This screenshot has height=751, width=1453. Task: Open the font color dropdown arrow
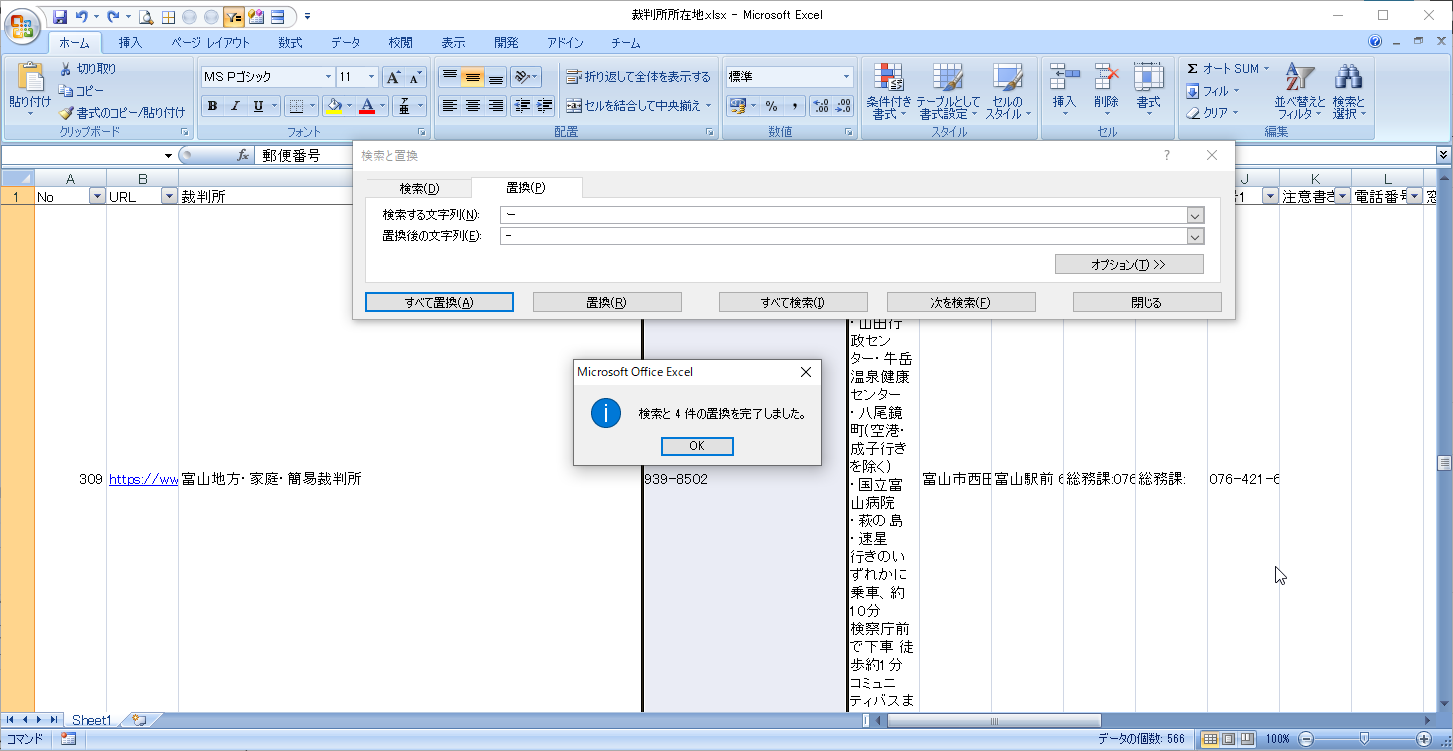click(382, 106)
